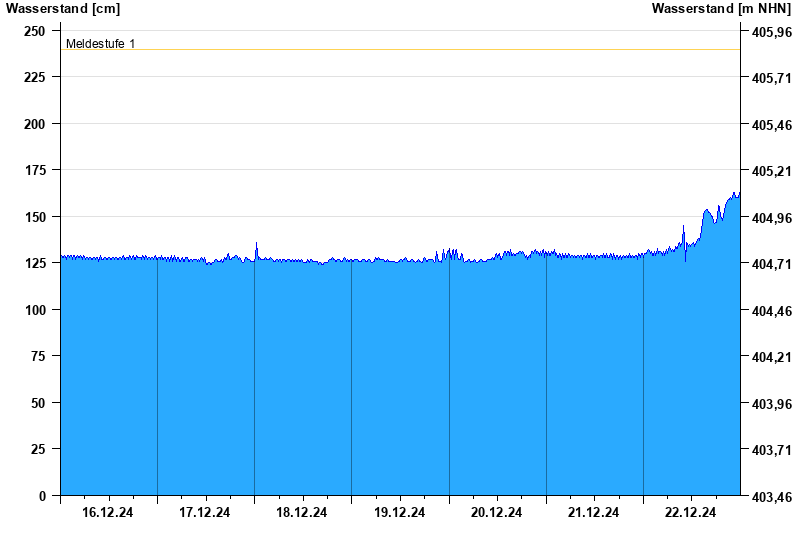Screen dimensions: 800x550
Task: Select the 403,46 value on right axis
Action: [771, 497]
